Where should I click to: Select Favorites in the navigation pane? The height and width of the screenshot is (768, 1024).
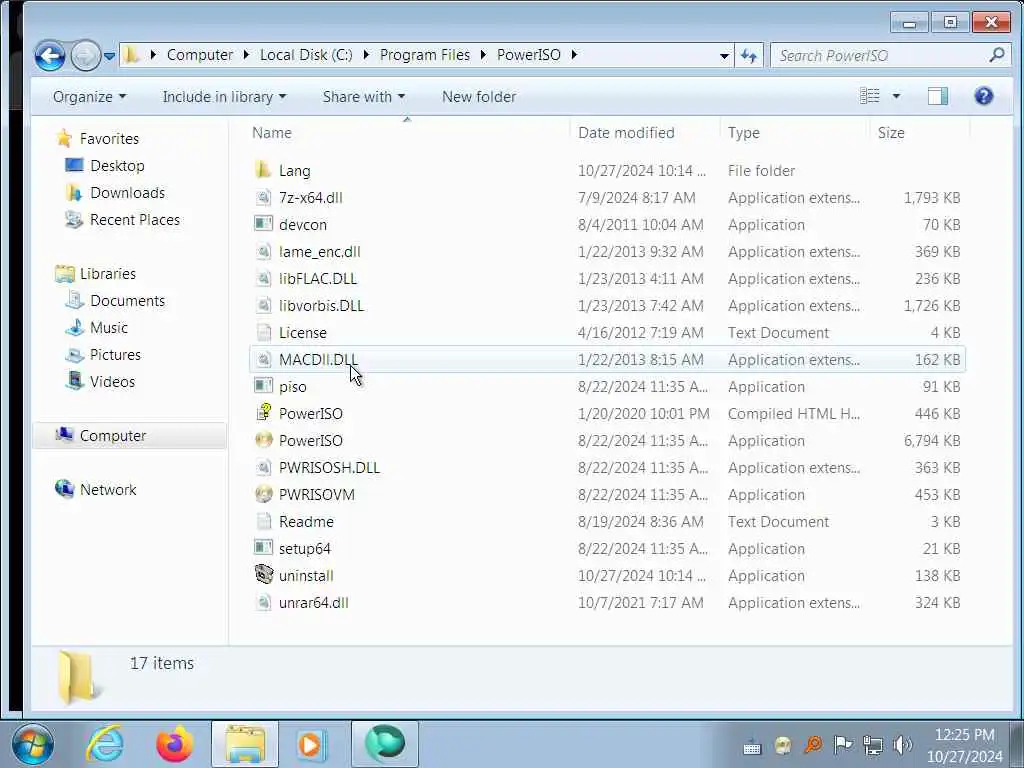click(x=109, y=138)
